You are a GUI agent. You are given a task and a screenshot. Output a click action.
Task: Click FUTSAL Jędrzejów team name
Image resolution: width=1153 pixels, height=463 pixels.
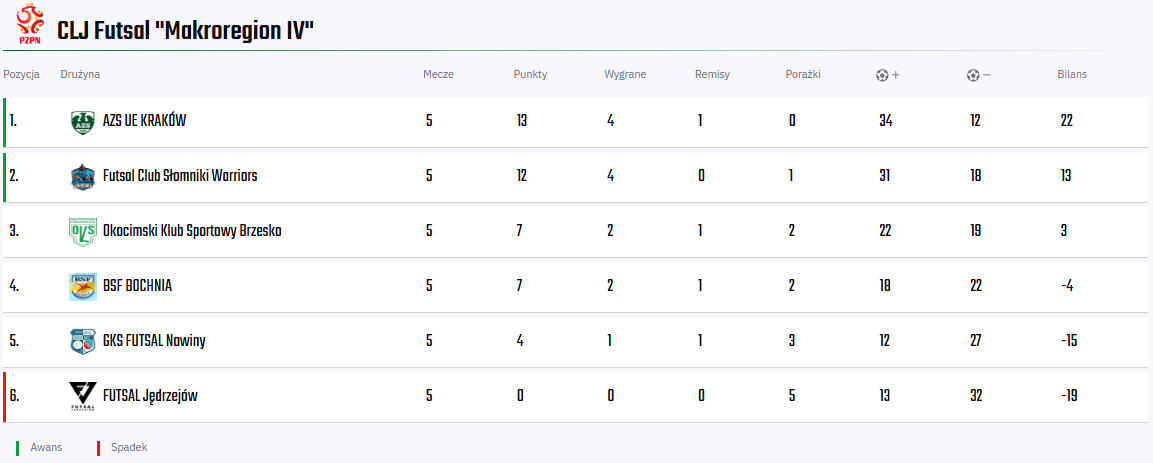(150, 396)
